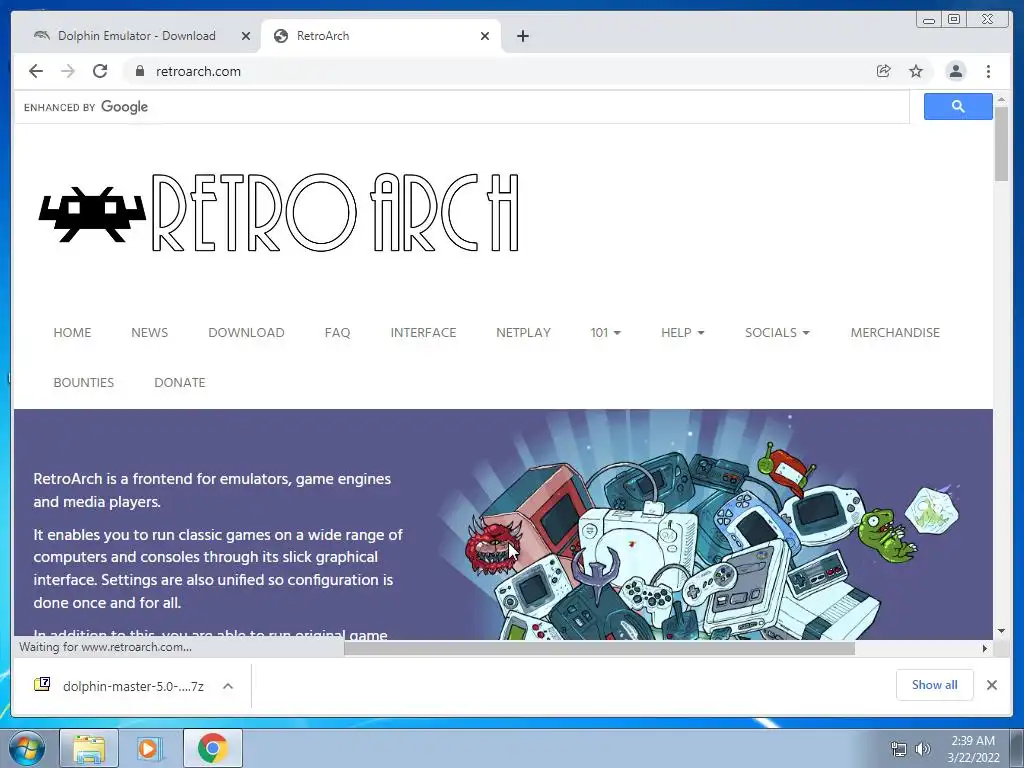Open the Chrome profile avatar

tap(955, 71)
